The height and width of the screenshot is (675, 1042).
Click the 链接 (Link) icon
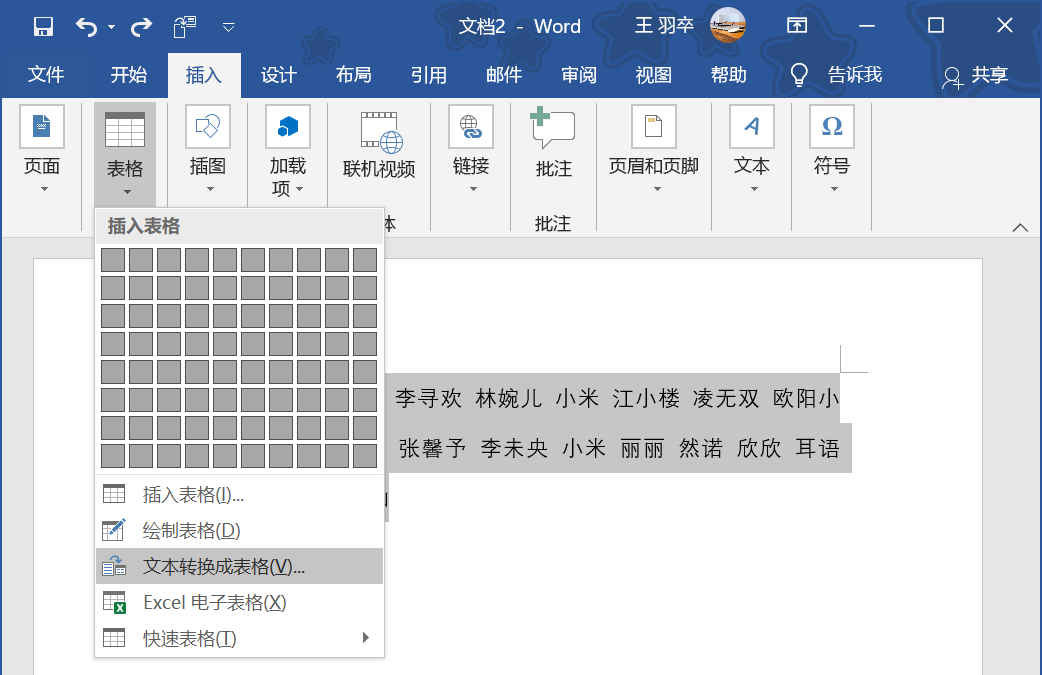pyautogui.click(x=470, y=128)
